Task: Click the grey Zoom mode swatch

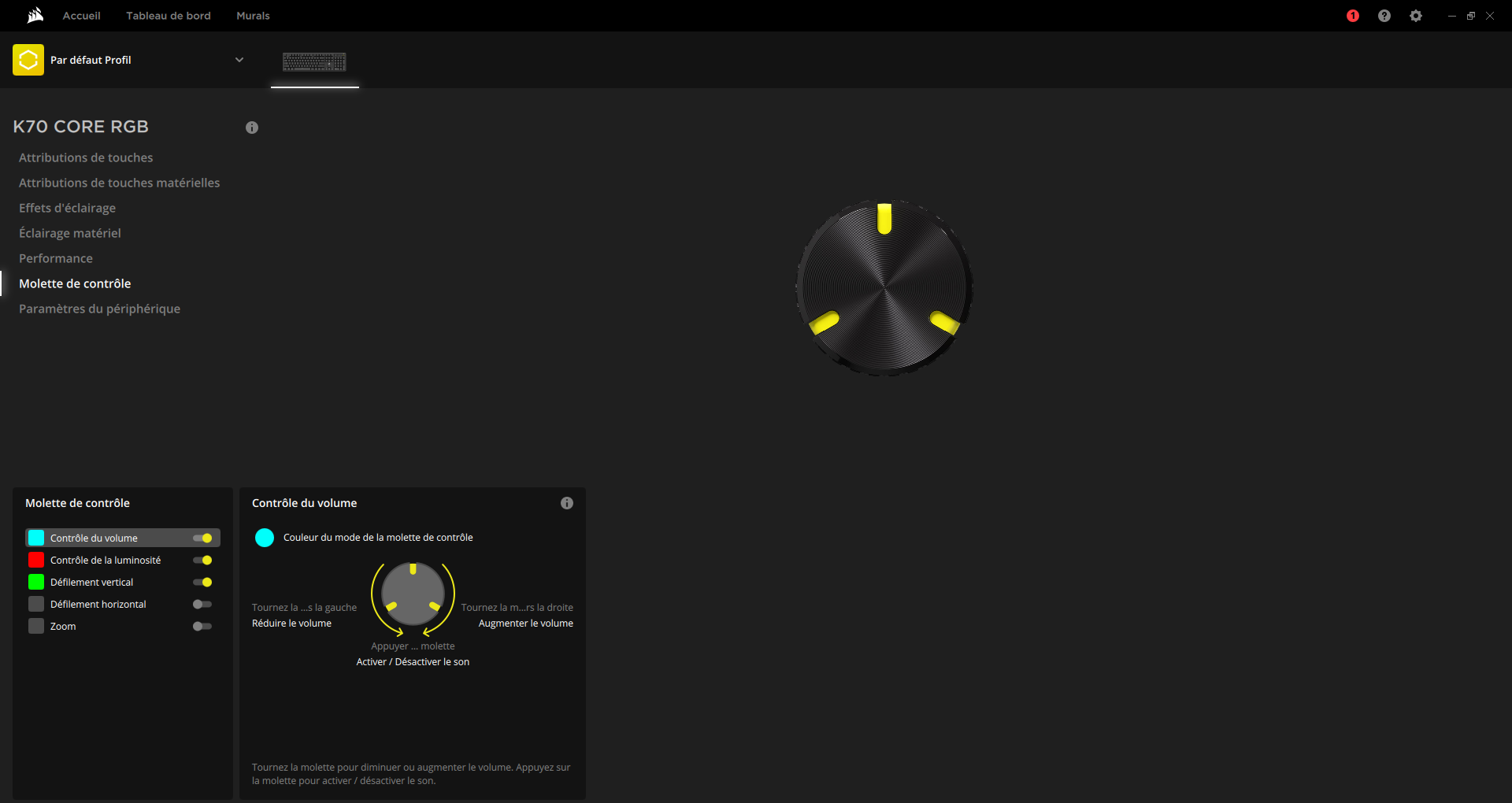Action: (36, 626)
